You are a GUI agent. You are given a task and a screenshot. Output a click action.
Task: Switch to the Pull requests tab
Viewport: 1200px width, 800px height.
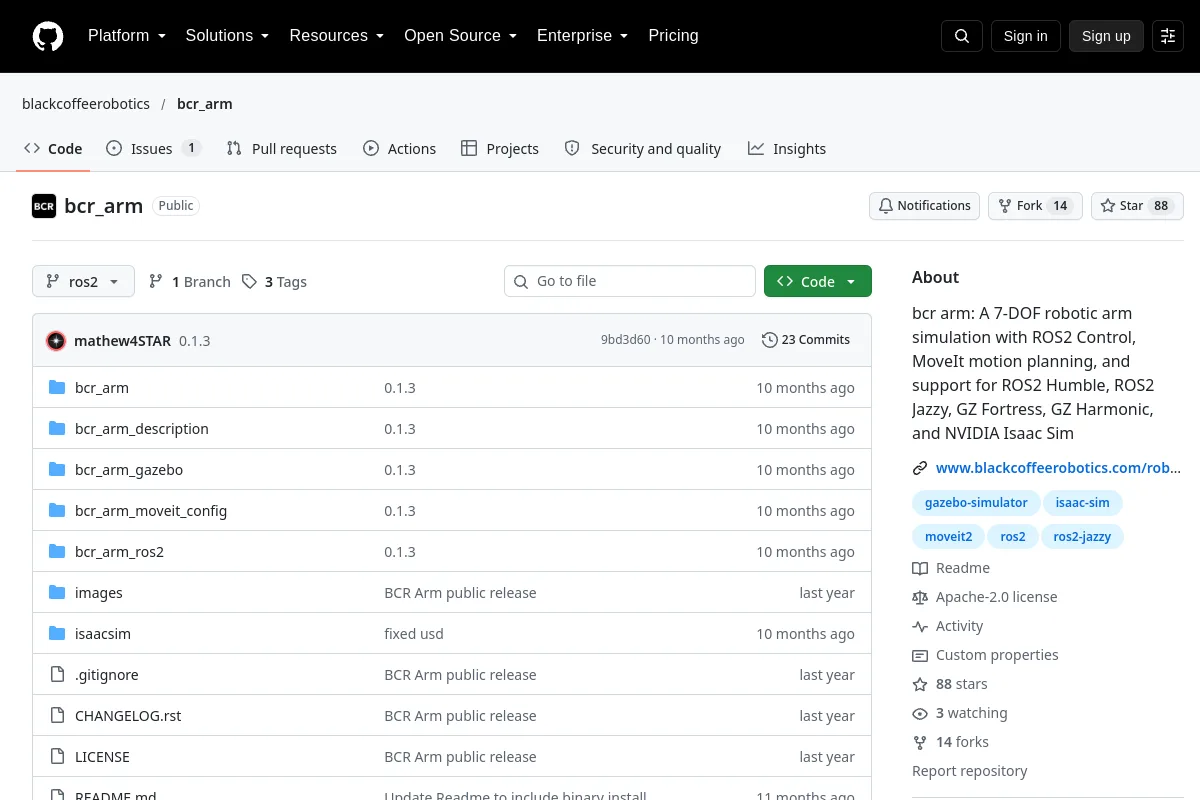coord(282,148)
